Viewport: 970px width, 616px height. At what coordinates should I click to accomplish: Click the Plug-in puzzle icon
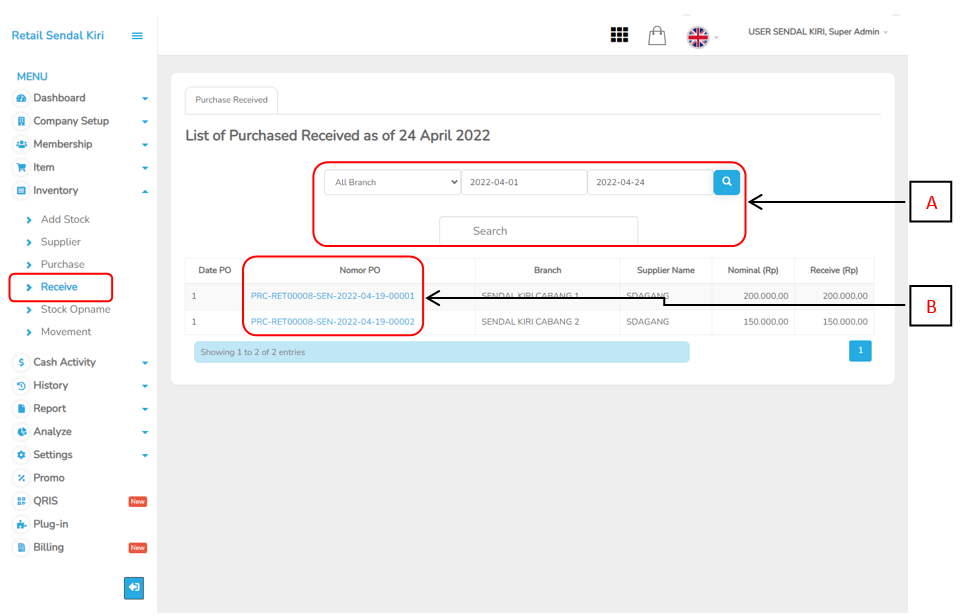click(22, 524)
